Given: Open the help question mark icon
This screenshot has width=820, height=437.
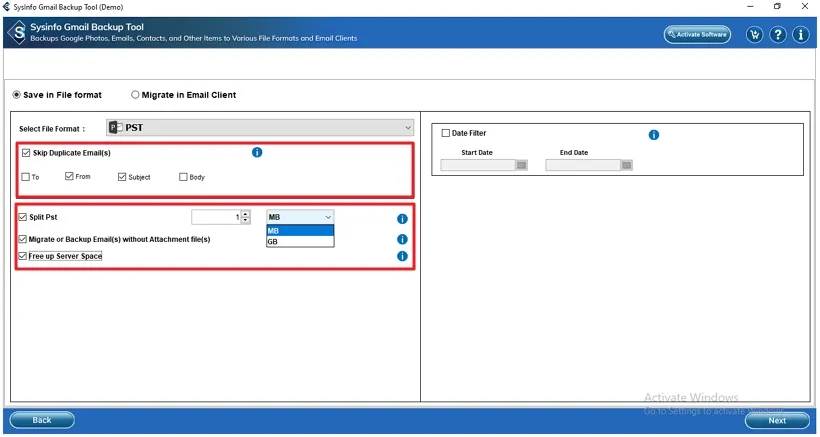Looking at the screenshot, I should [x=778, y=35].
